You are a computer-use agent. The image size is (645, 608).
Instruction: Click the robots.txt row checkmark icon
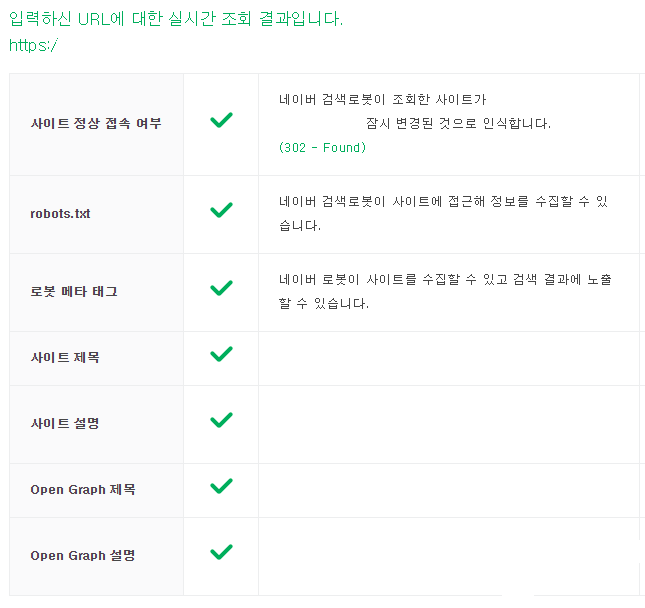point(221,210)
